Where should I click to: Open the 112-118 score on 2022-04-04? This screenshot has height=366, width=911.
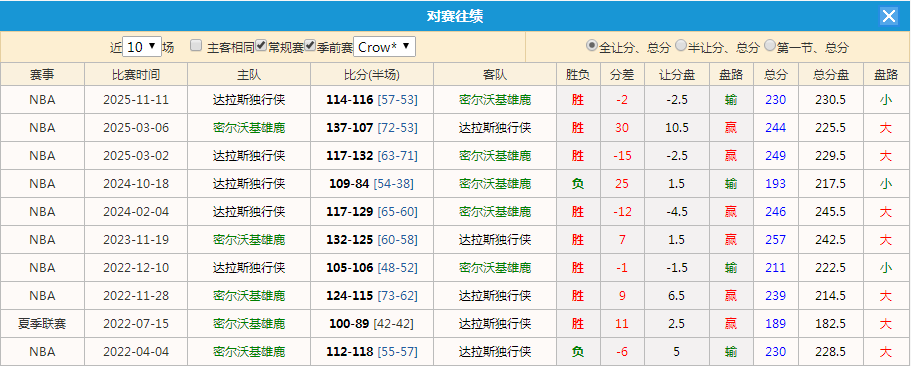349,351
